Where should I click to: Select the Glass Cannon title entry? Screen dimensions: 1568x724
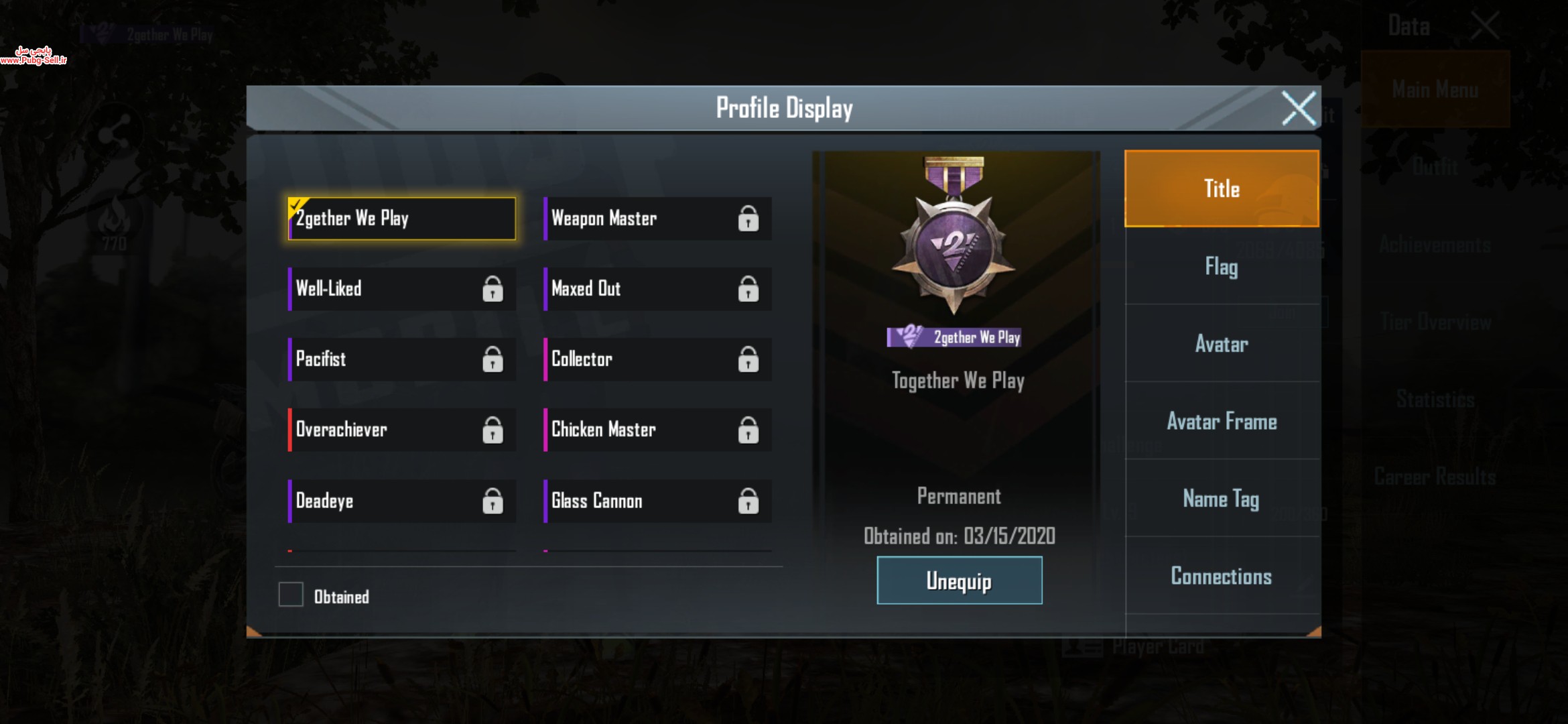pyautogui.click(x=657, y=501)
